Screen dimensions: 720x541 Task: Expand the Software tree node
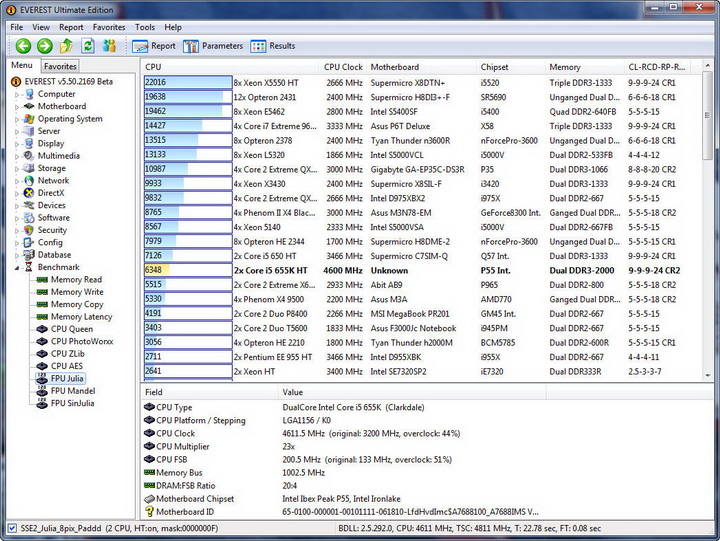17,219
